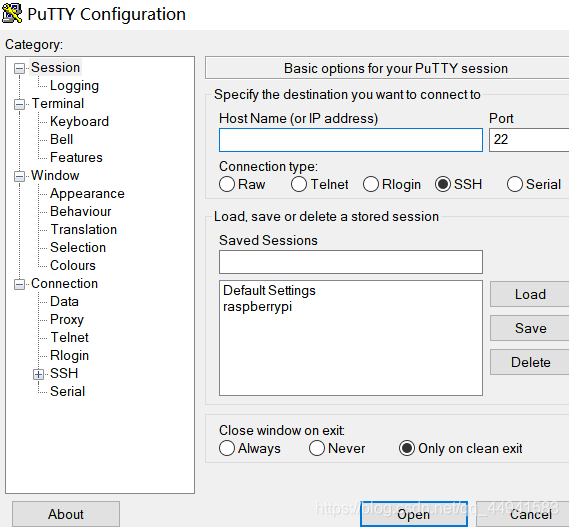Open the Telnet category in tree
The height and width of the screenshot is (527, 569).
69,338
